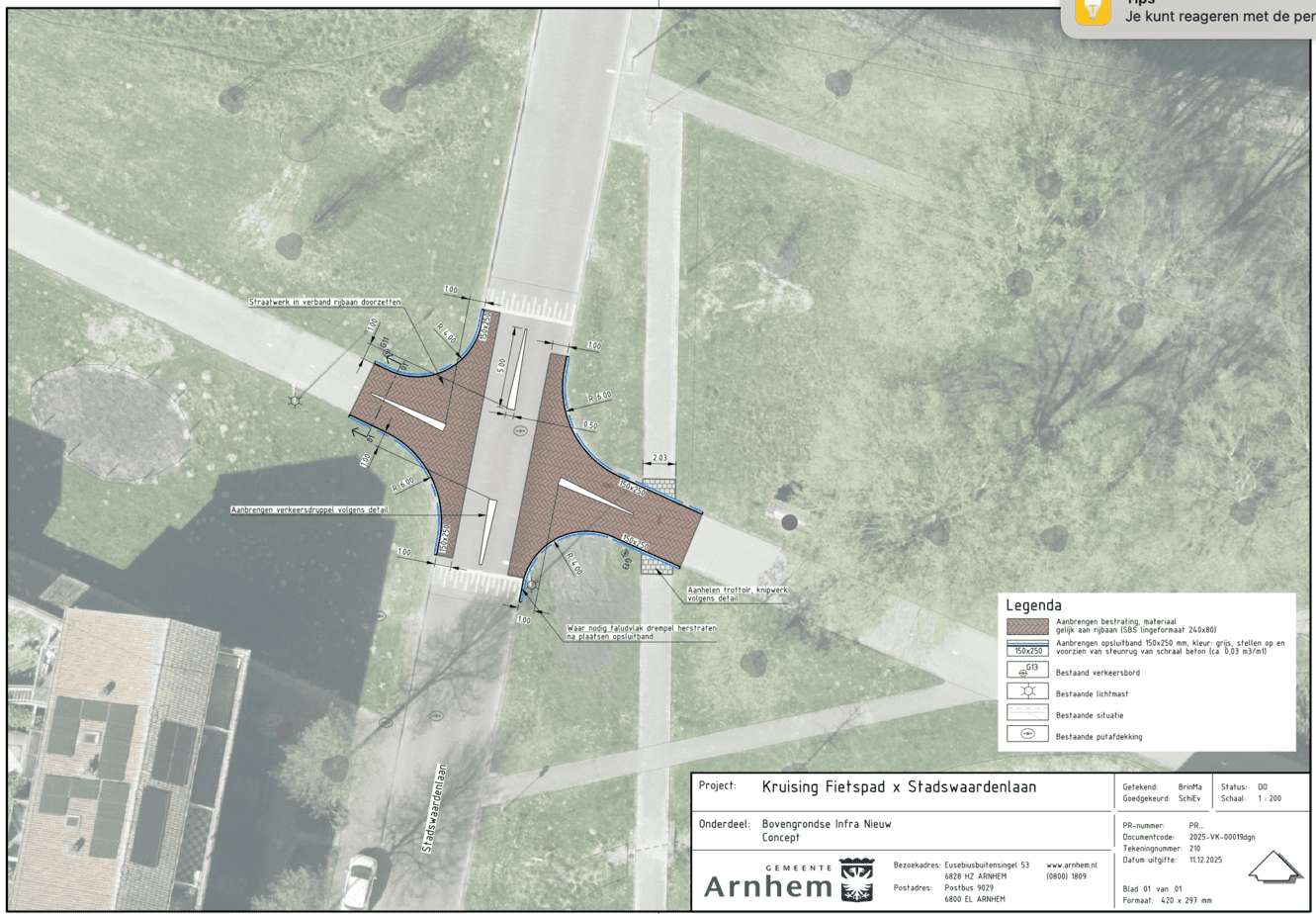The width and height of the screenshot is (1316, 914).
Task: Click the Schaal 1:200 value
Action: pyautogui.click(x=1251, y=796)
